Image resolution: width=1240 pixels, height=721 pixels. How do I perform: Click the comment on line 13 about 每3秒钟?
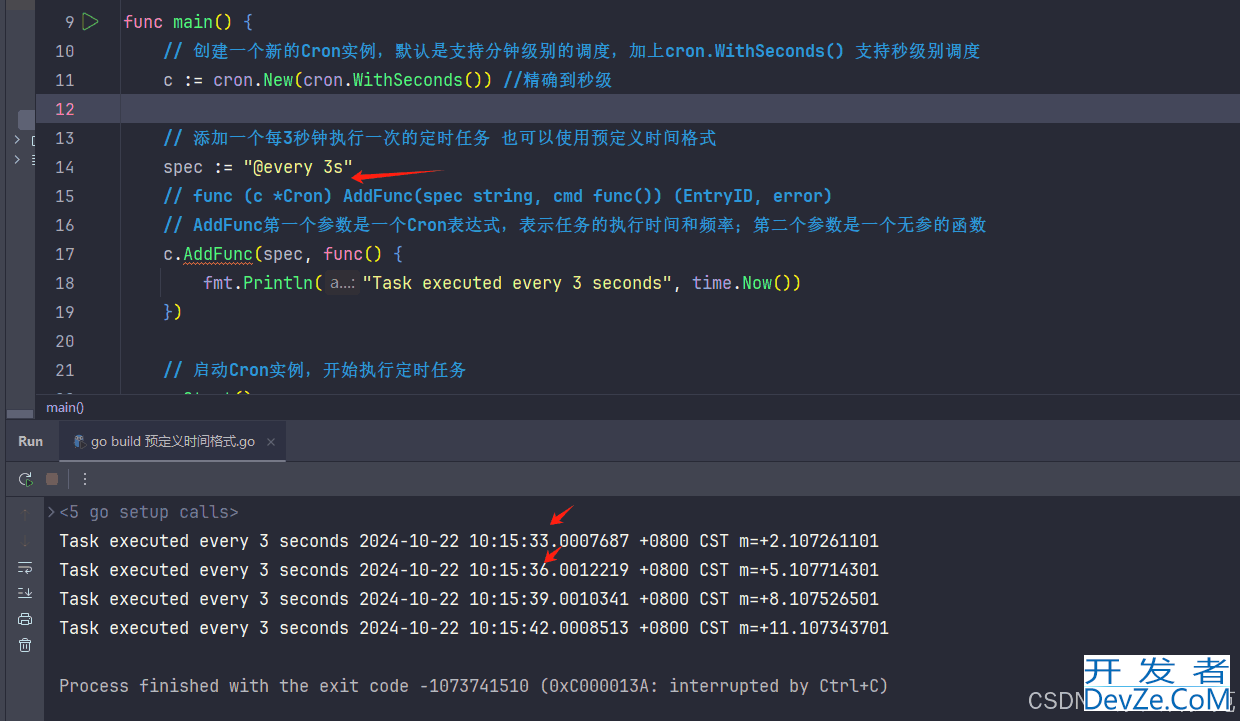440,138
